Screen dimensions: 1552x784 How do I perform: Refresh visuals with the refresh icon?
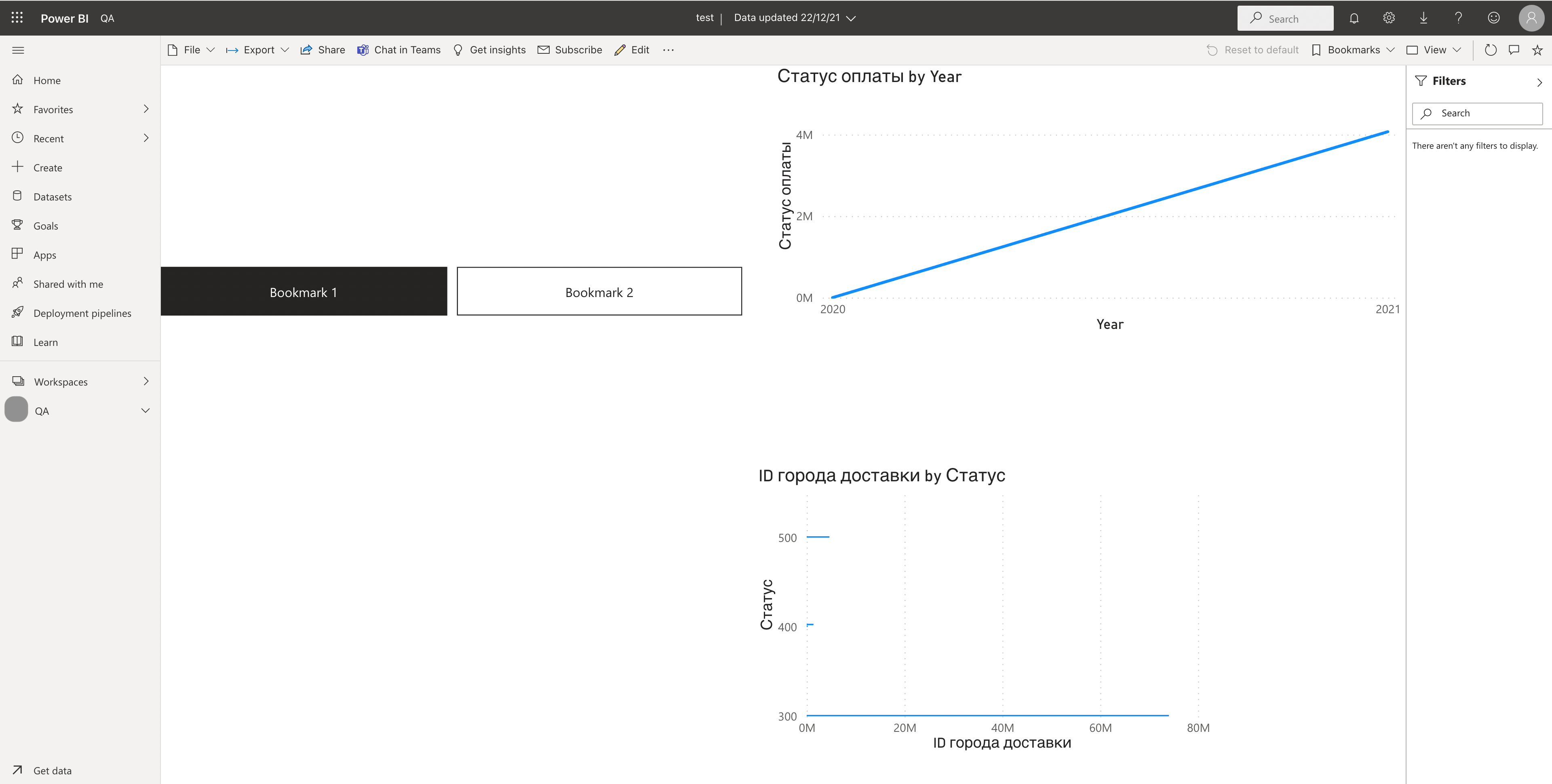point(1491,50)
